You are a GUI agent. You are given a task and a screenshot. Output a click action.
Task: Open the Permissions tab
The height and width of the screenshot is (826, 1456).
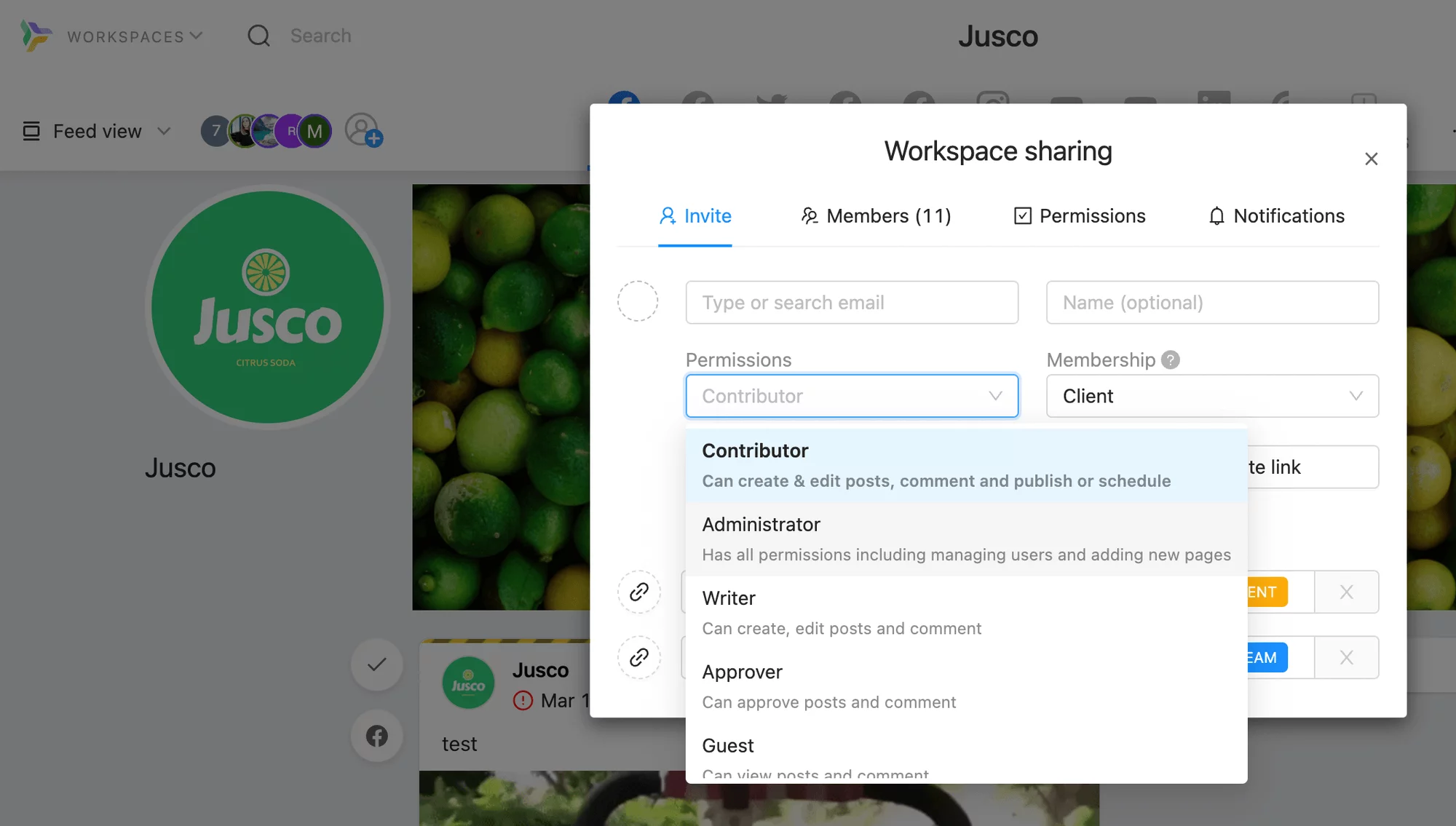pyautogui.click(x=1080, y=216)
